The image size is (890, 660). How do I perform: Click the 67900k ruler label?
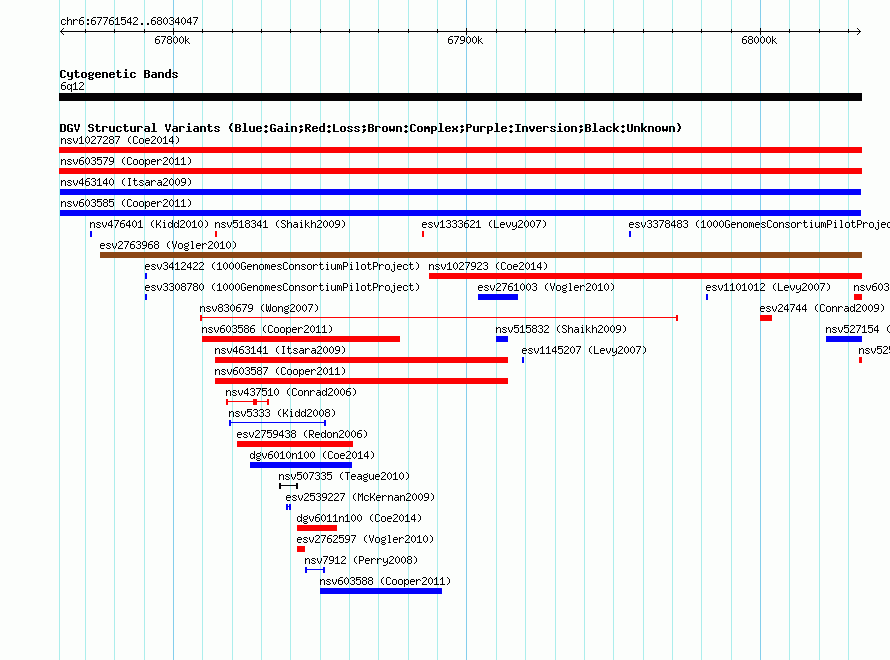(x=465, y=40)
